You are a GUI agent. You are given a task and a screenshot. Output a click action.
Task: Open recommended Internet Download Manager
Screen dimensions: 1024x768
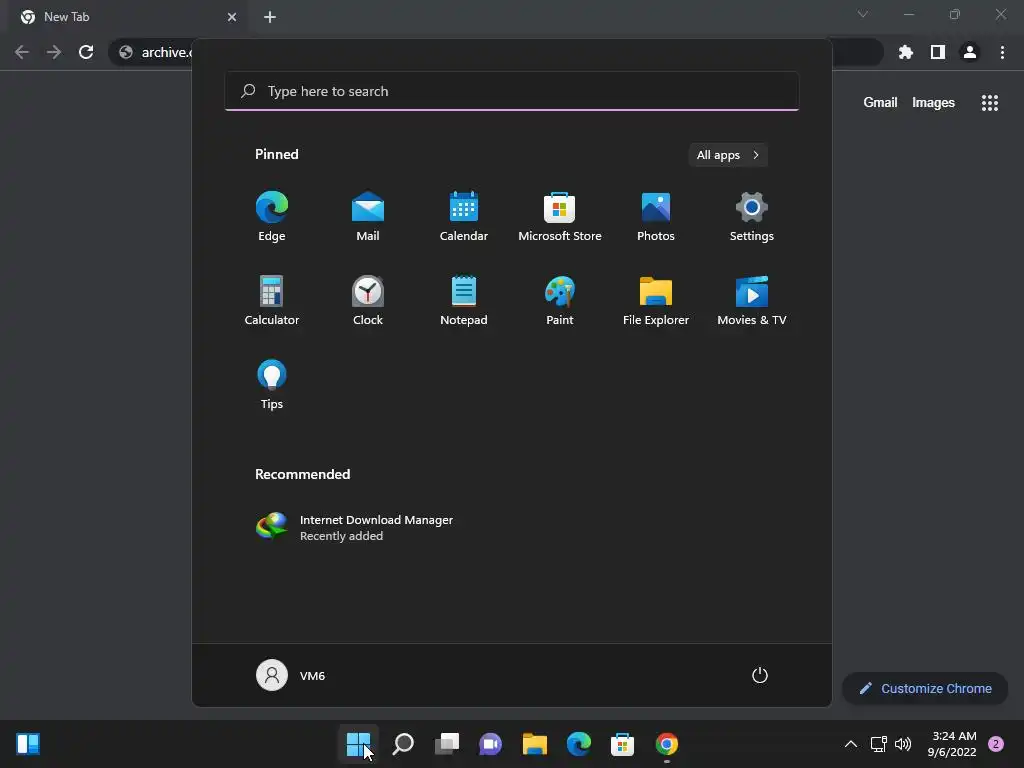point(355,527)
